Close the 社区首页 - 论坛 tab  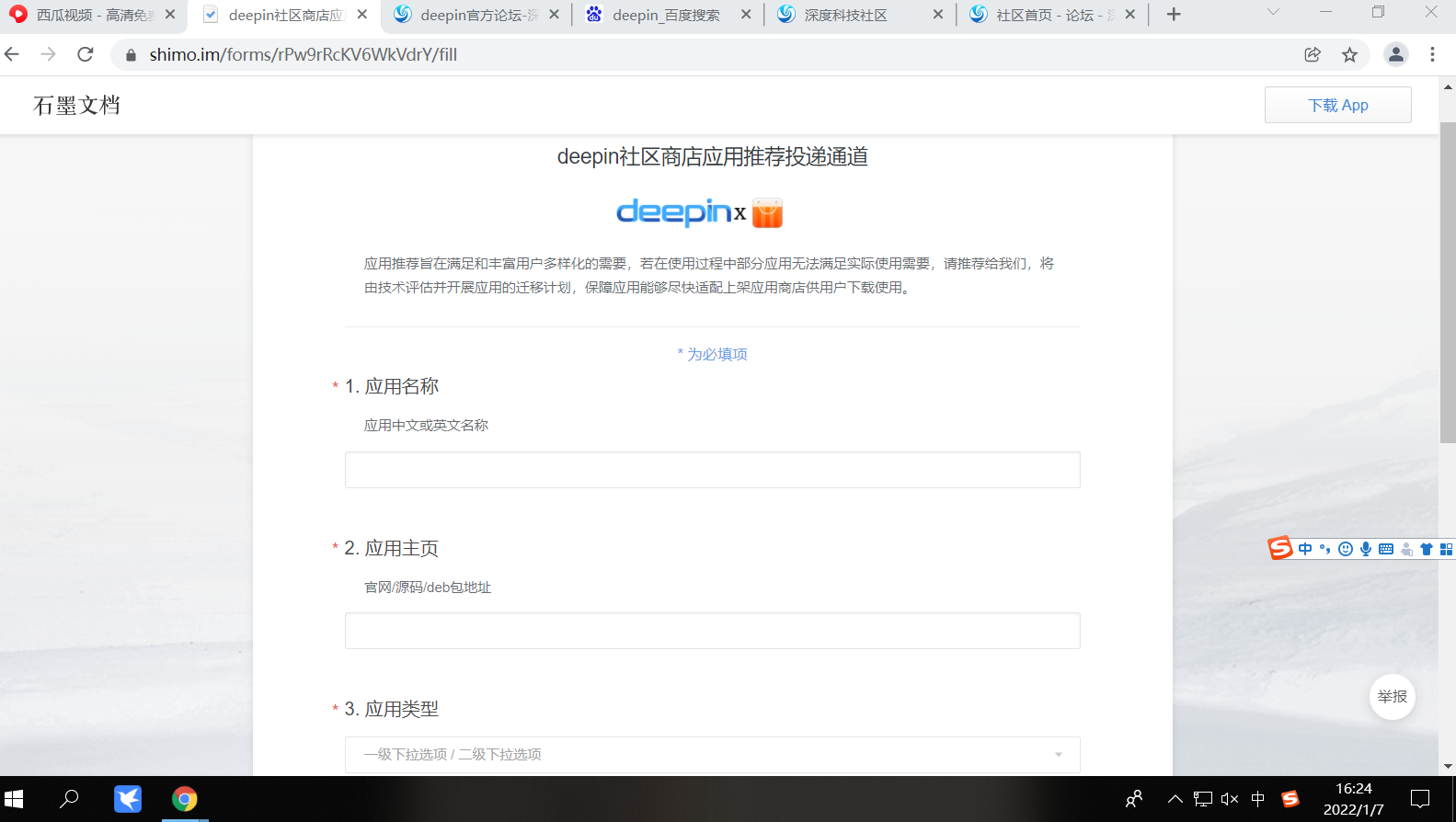click(x=1130, y=15)
